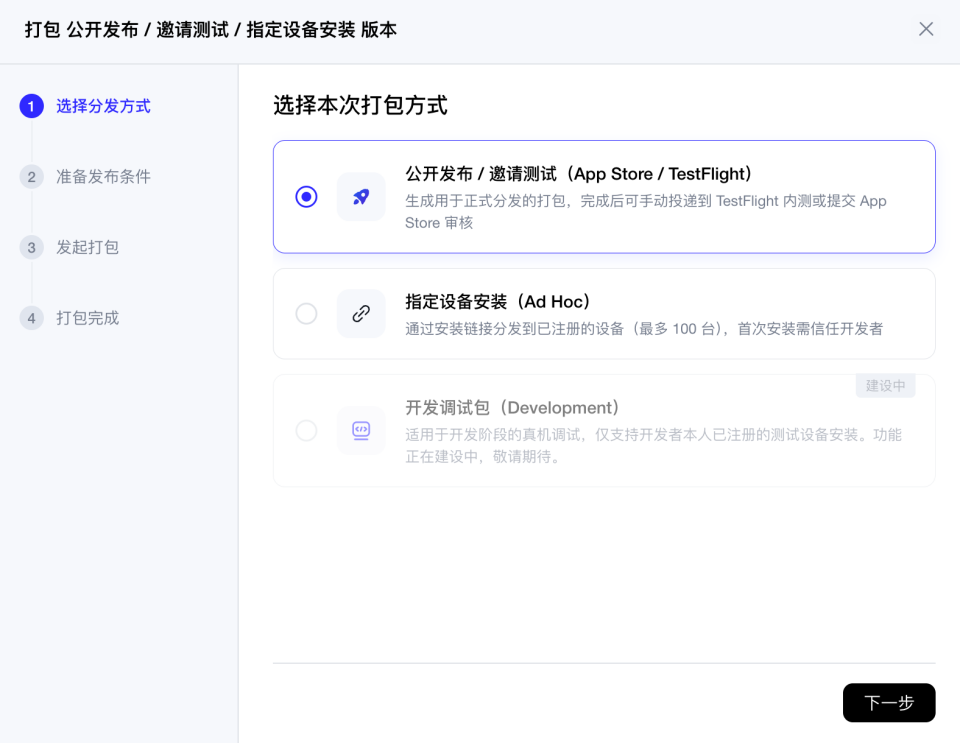Click the 下一步 button

click(889, 703)
